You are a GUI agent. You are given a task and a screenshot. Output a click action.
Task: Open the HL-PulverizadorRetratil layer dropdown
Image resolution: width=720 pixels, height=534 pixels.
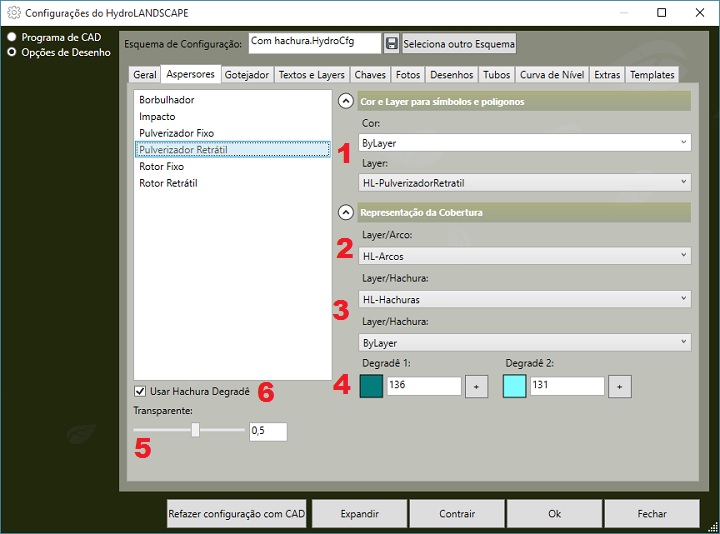click(524, 183)
